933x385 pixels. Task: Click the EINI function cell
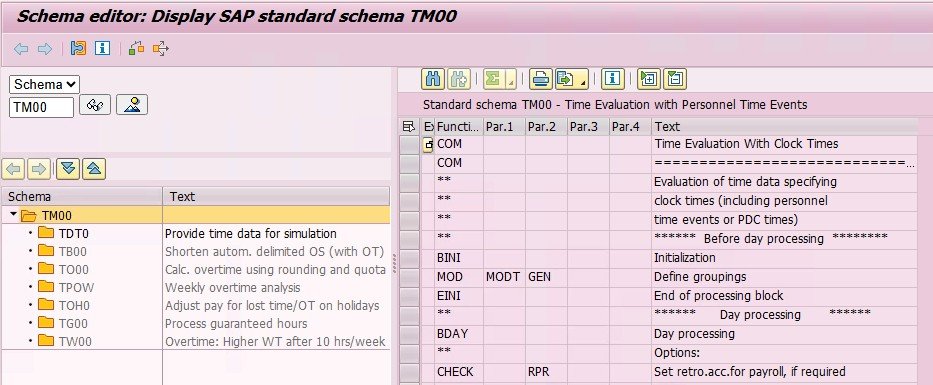point(459,296)
